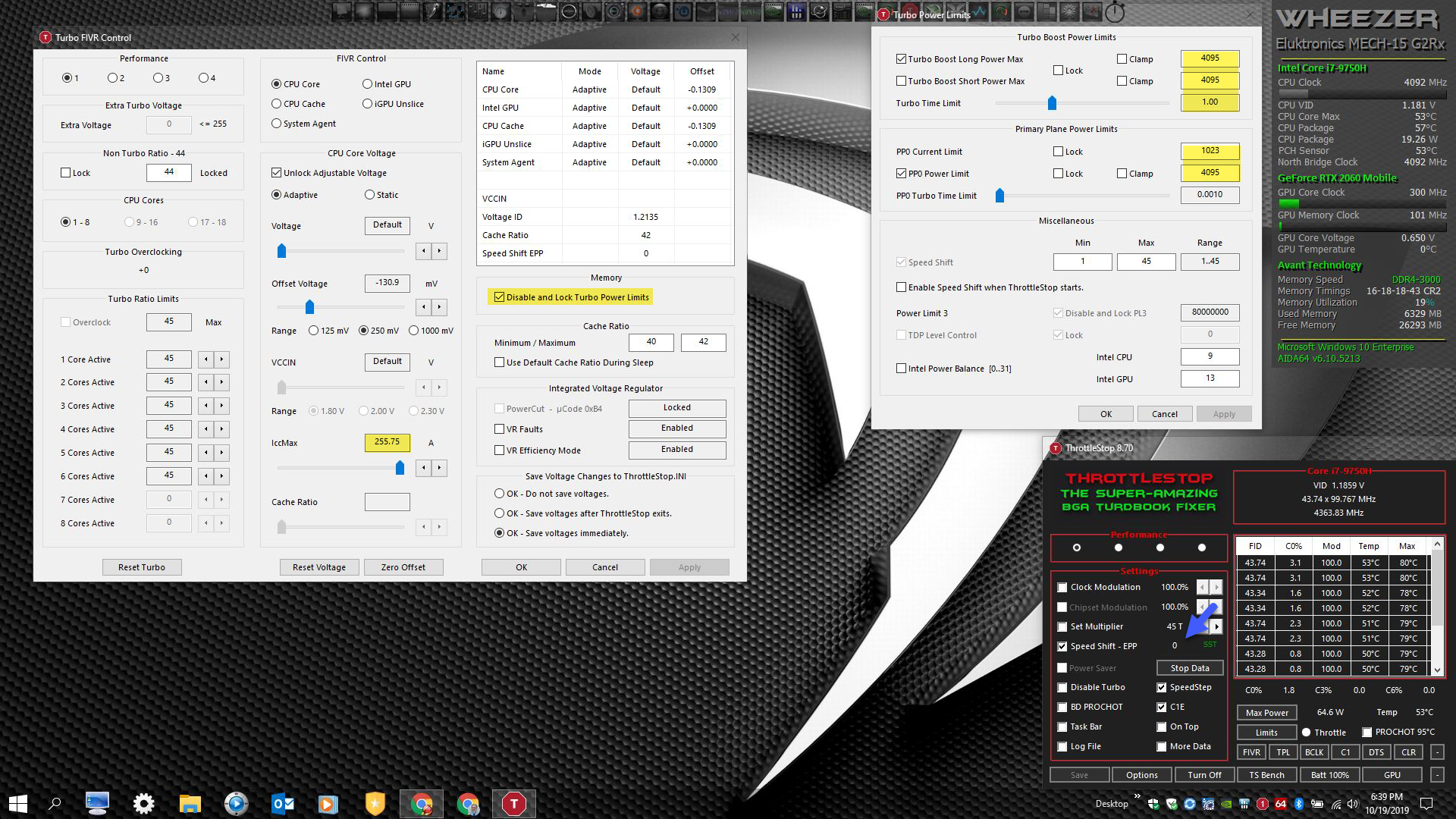Click the AIDA64 red 64 tray icon
The image size is (1456, 819).
(1280, 804)
